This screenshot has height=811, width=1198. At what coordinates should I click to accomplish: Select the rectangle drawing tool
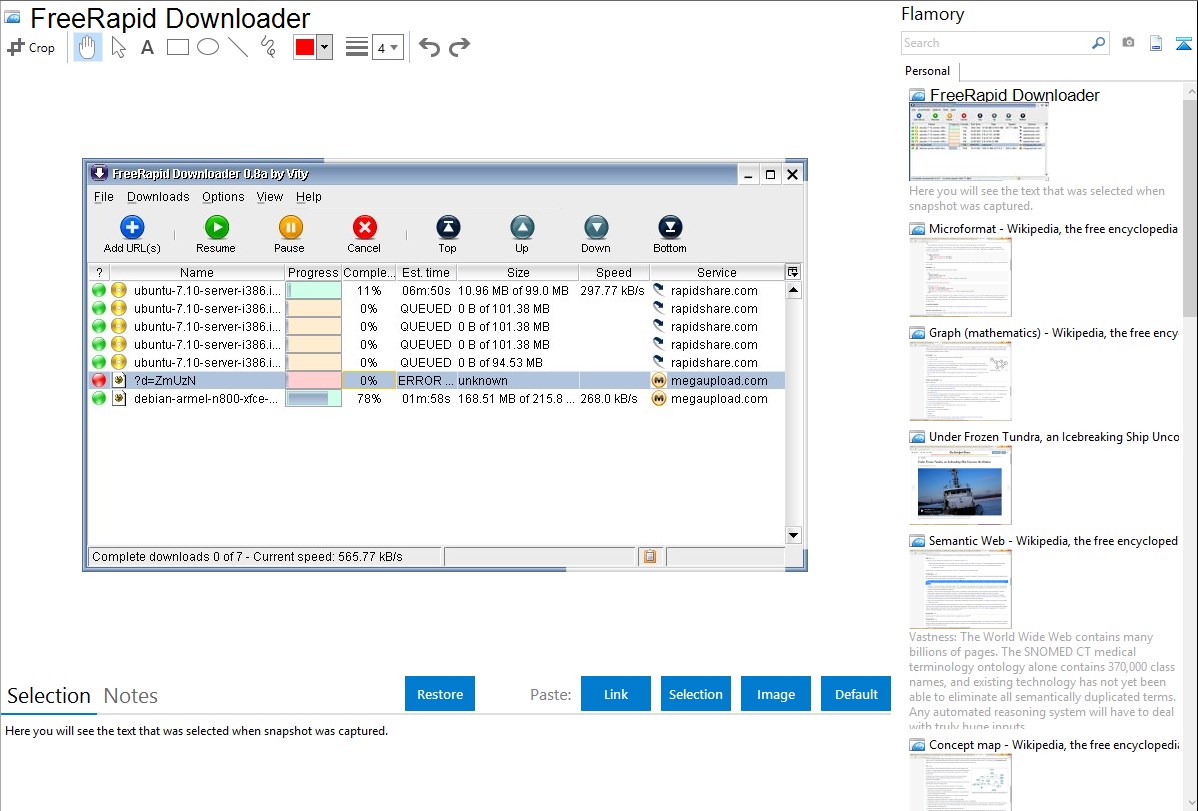click(177, 47)
